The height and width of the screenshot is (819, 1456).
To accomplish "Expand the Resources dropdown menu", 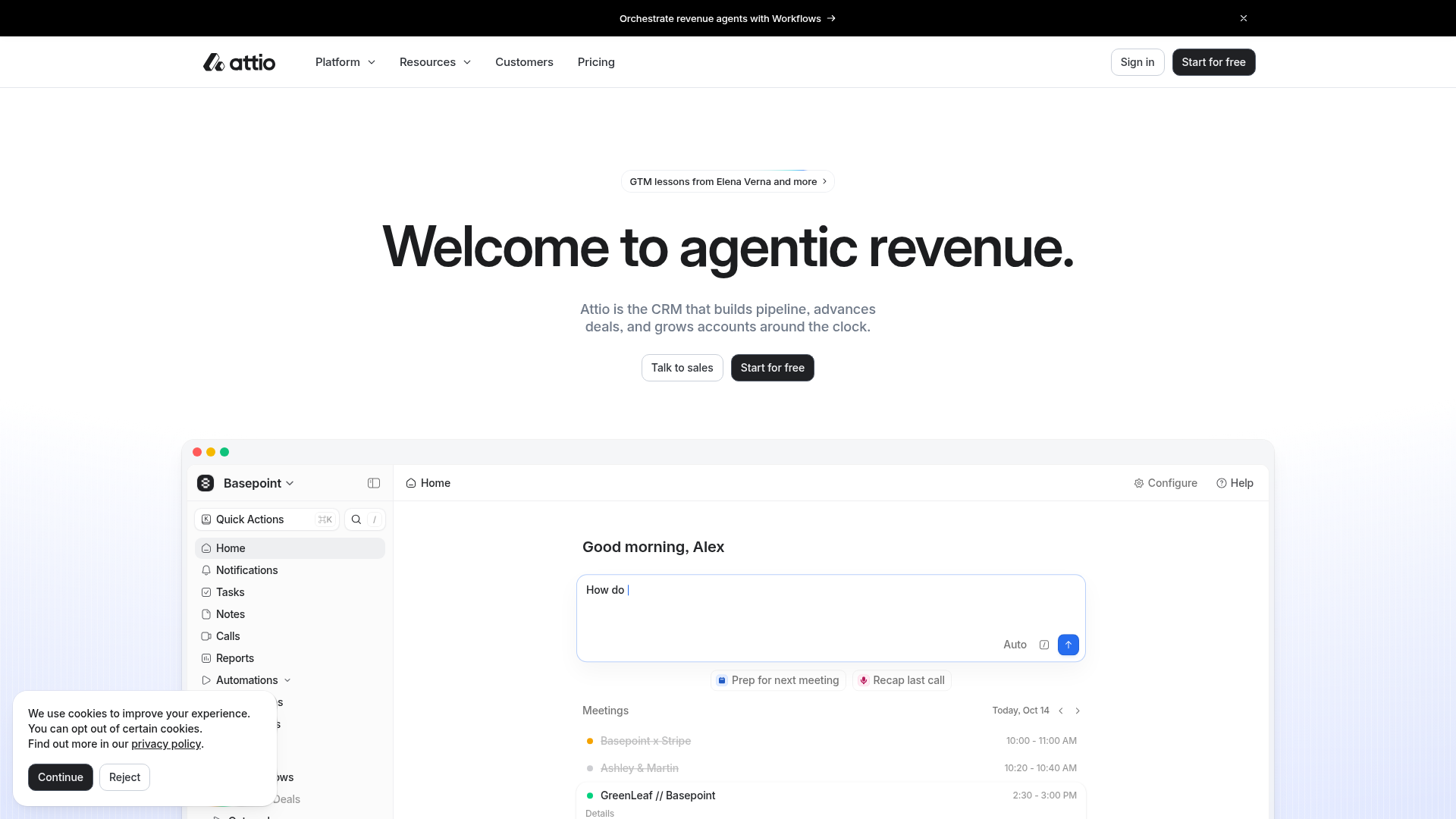I will pos(435,62).
